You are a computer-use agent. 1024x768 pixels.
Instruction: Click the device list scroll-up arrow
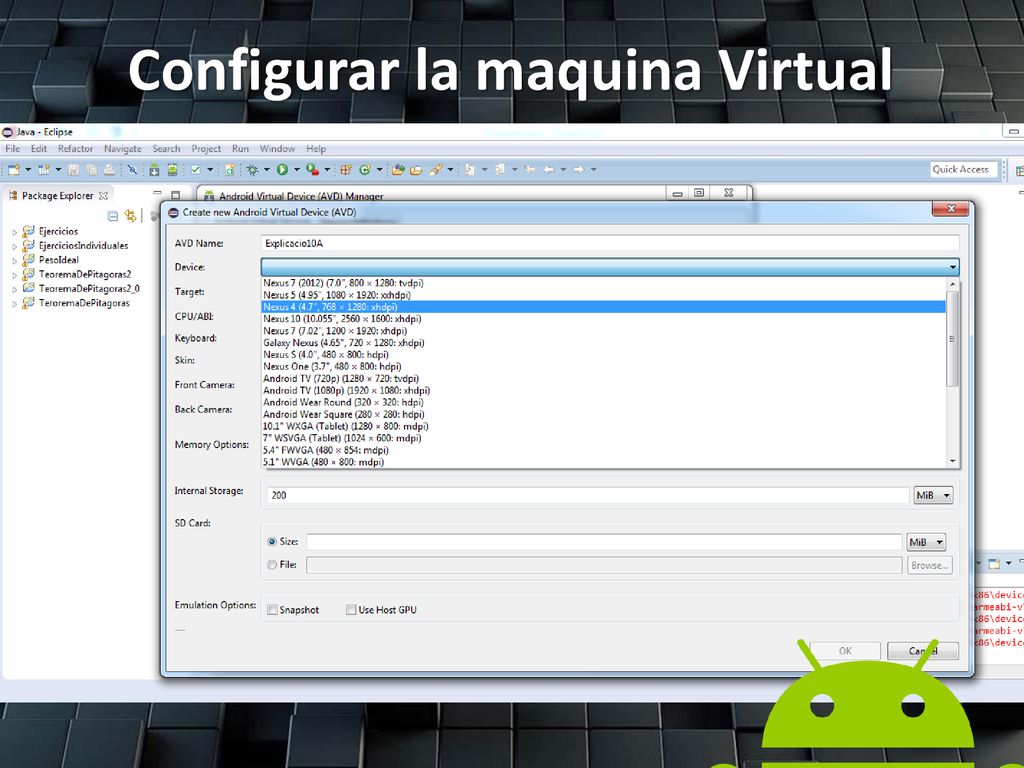[x=952, y=284]
